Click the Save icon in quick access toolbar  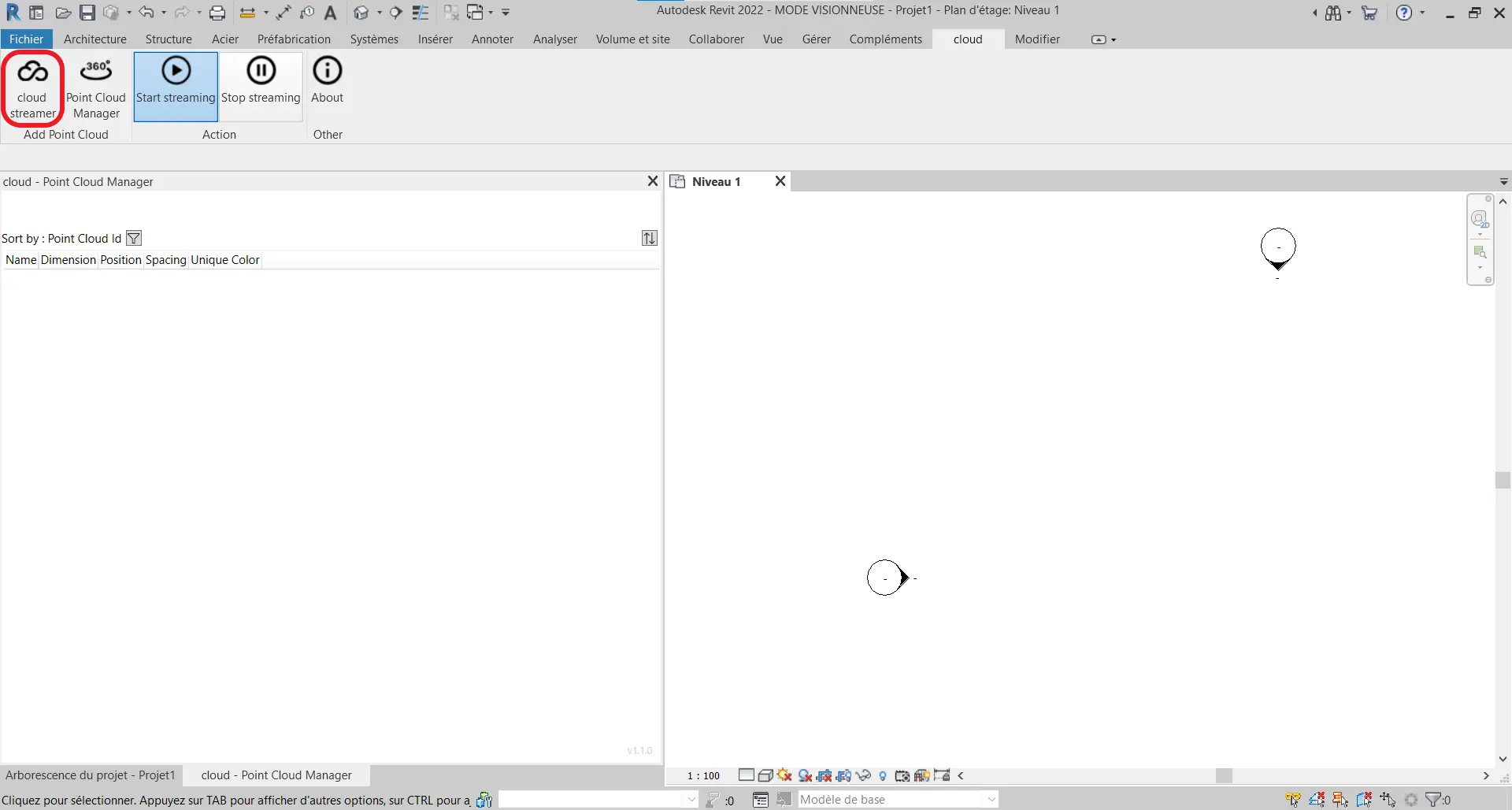pyautogui.click(x=87, y=13)
